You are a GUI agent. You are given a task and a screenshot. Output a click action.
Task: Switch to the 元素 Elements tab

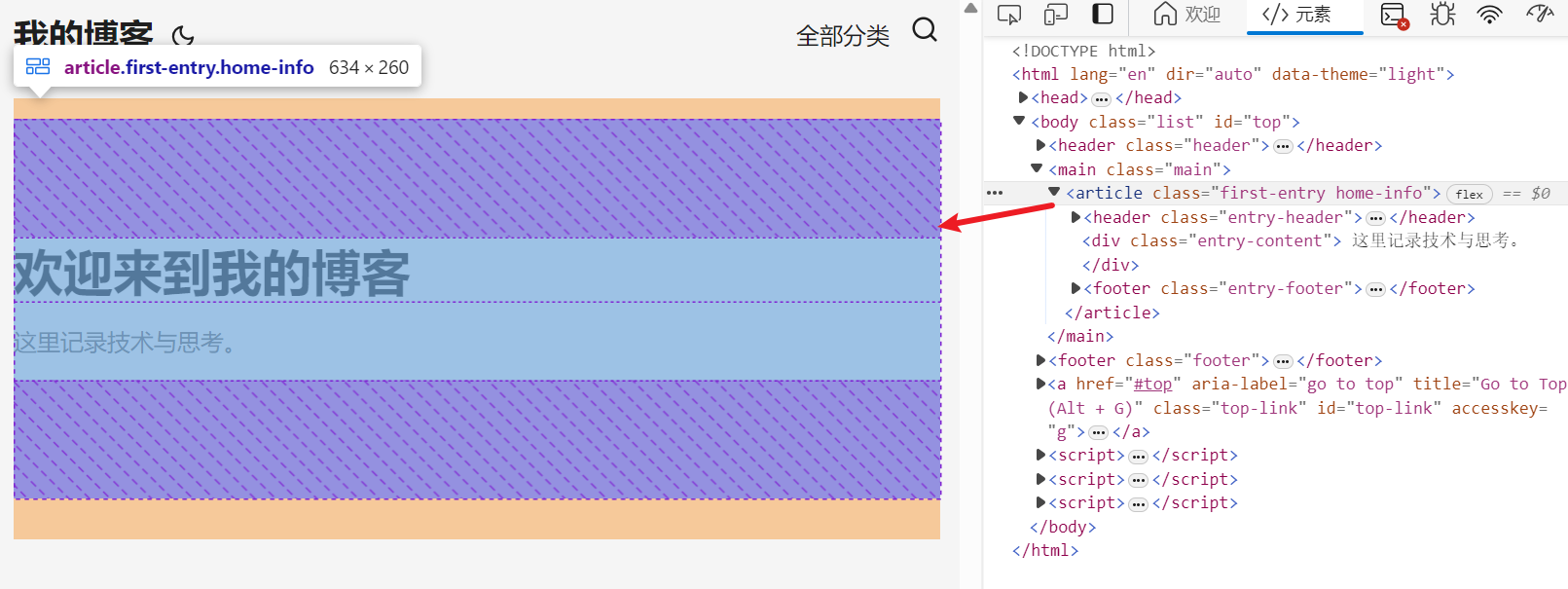point(1304,15)
